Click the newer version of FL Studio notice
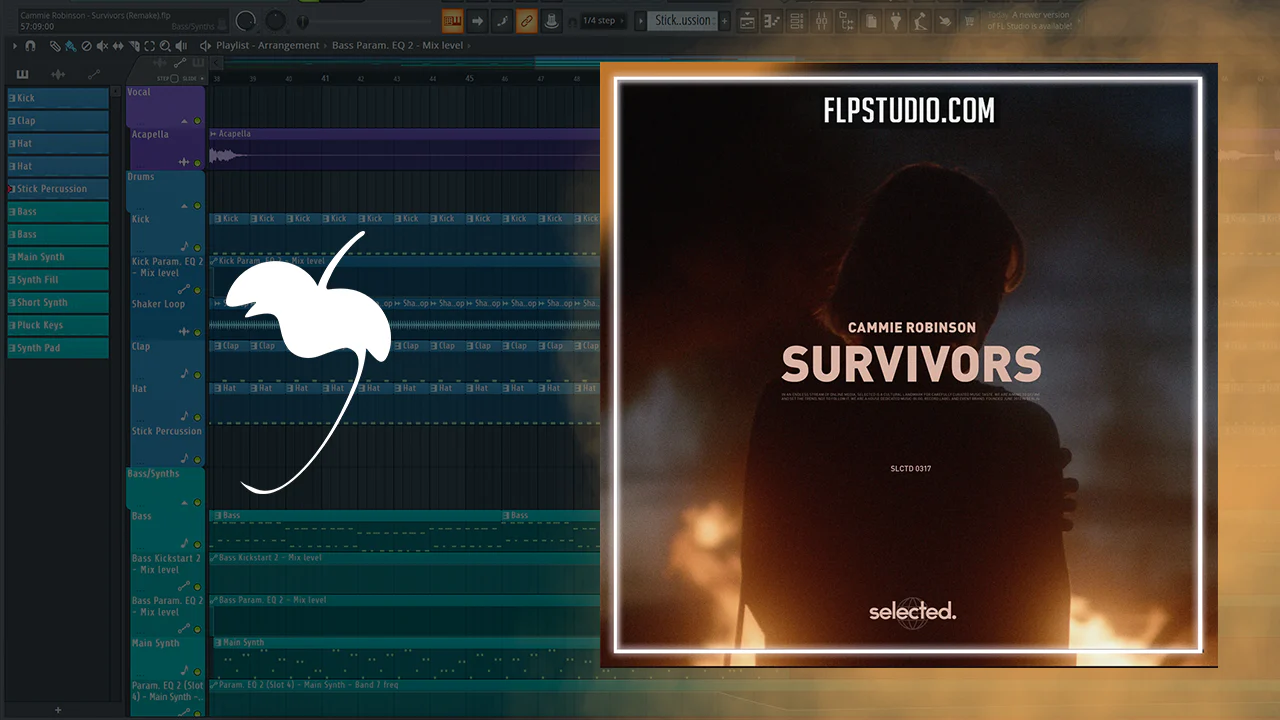 (1029, 20)
